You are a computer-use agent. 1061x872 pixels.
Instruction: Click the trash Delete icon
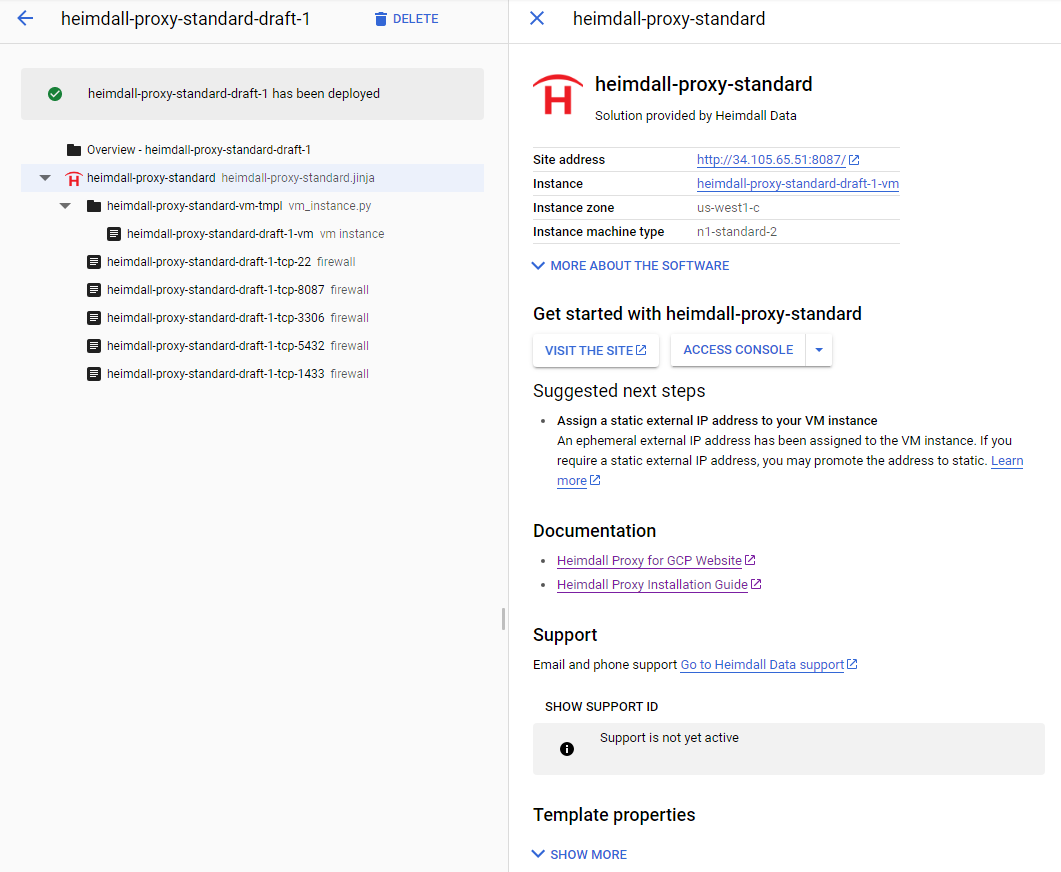380,19
